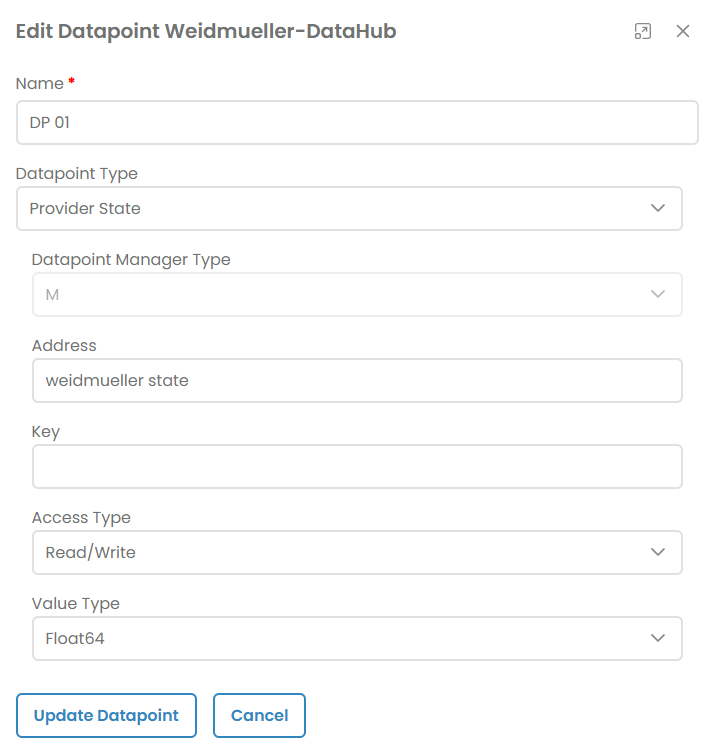Open the Access Type Read/Write dropdown
The width and height of the screenshot is (712, 753).
pyautogui.click(x=357, y=552)
